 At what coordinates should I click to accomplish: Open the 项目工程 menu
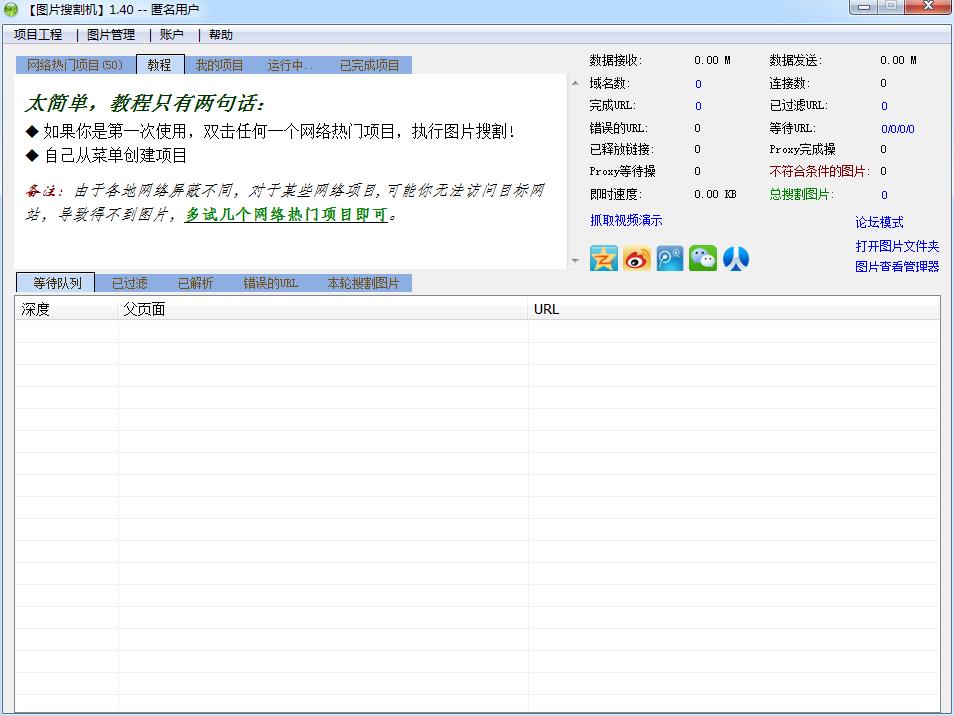coord(38,35)
